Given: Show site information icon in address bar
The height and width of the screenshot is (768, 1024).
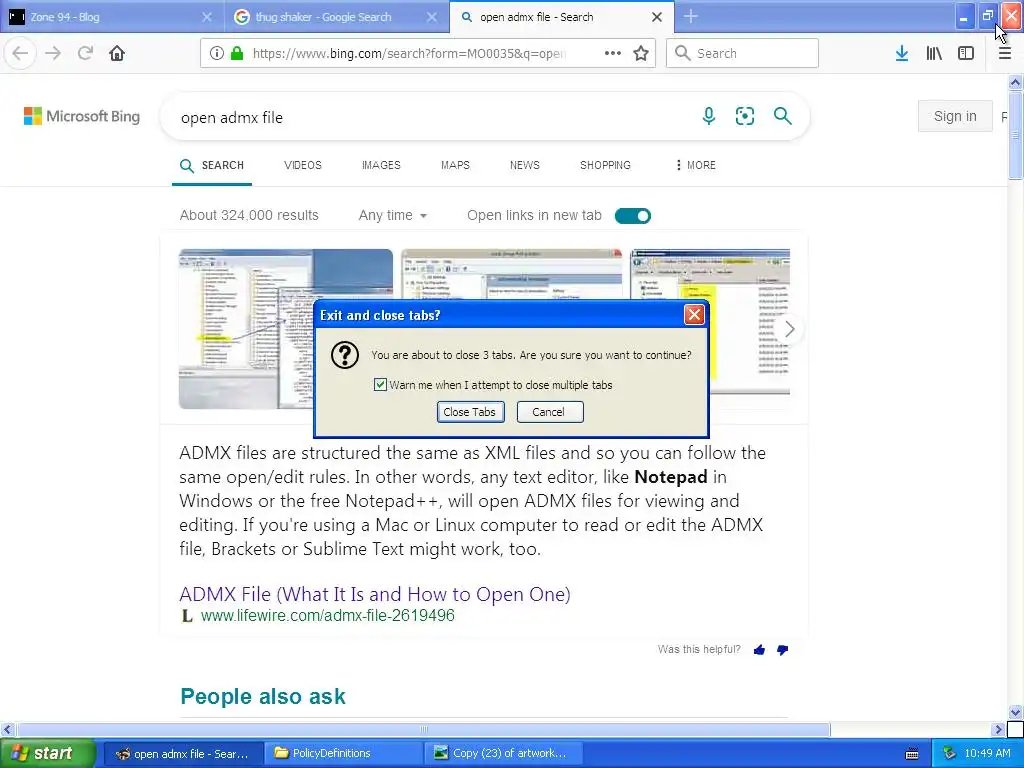Looking at the screenshot, I should pos(217,54).
